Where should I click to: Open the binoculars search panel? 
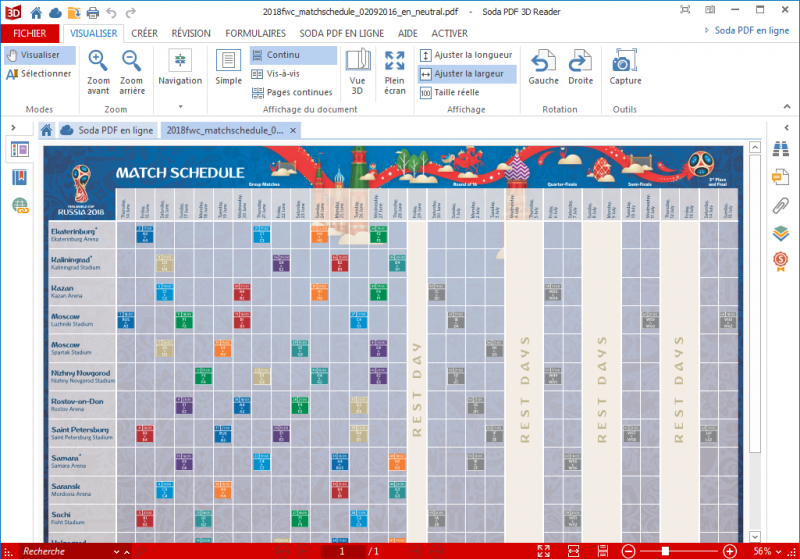pos(781,149)
